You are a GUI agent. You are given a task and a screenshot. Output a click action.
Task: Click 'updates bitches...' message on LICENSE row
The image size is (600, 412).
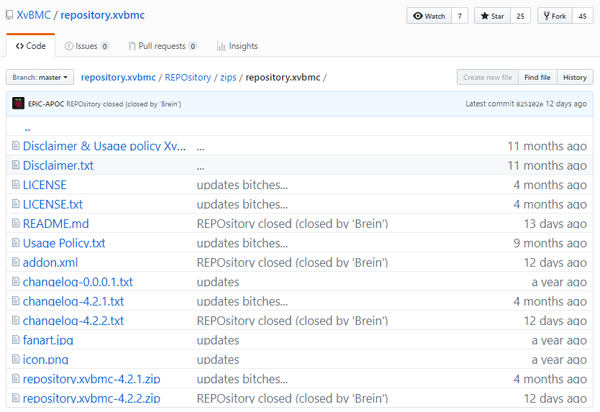point(242,185)
